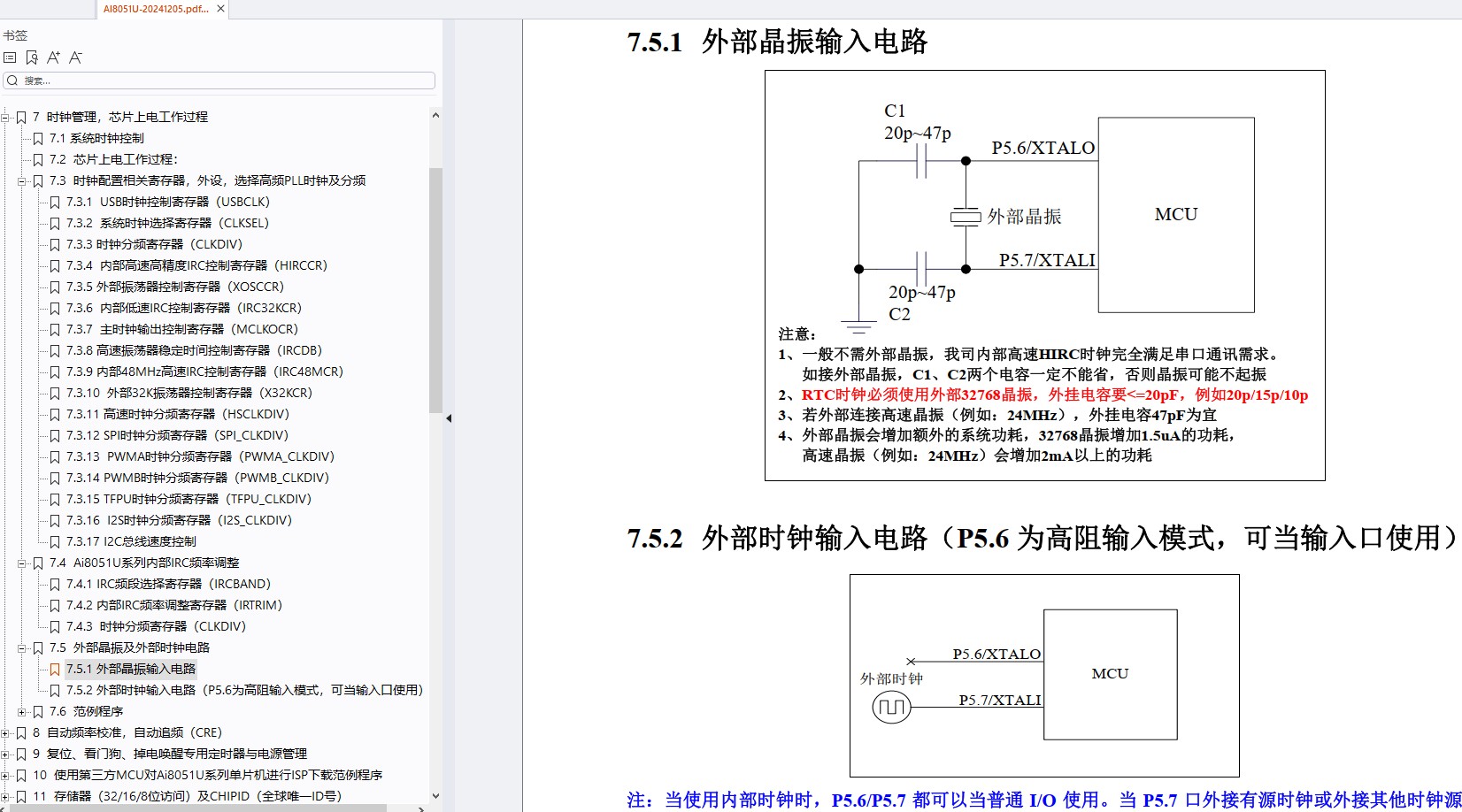Select bookmark 11 存储器及CHIPID
Image resolution: width=1462 pixels, height=812 pixels.
(187, 796)
